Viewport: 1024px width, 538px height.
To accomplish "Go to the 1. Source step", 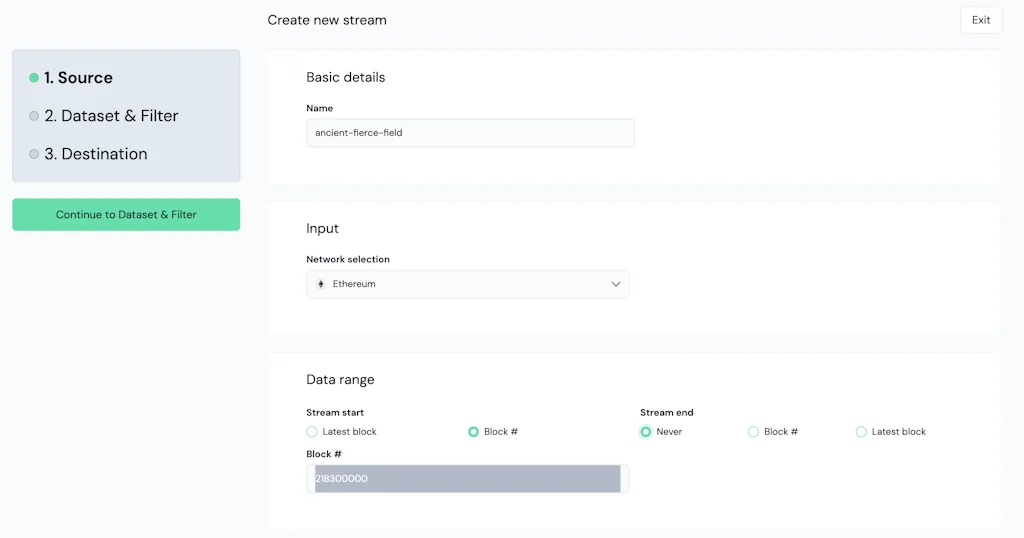I will pos(78,78).
